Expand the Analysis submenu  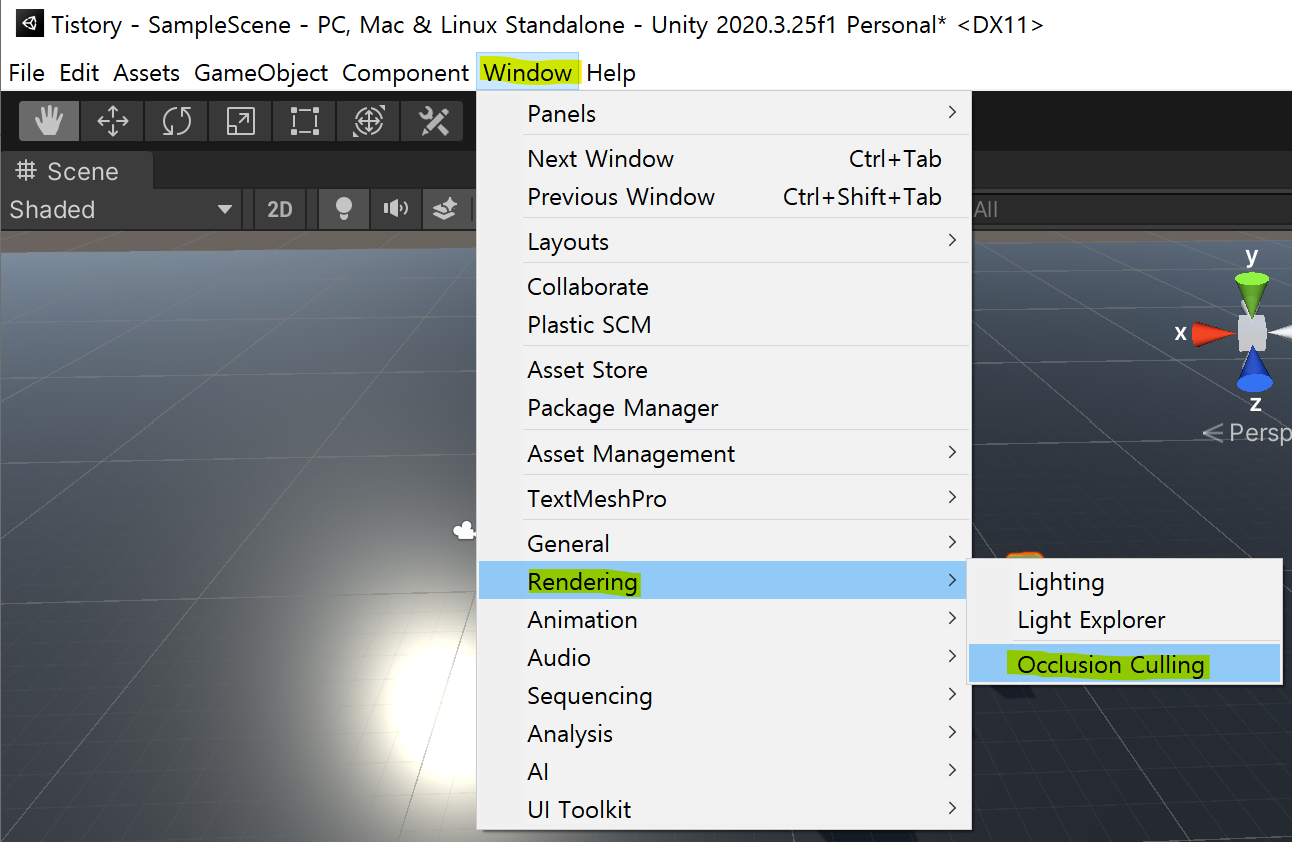724,734
